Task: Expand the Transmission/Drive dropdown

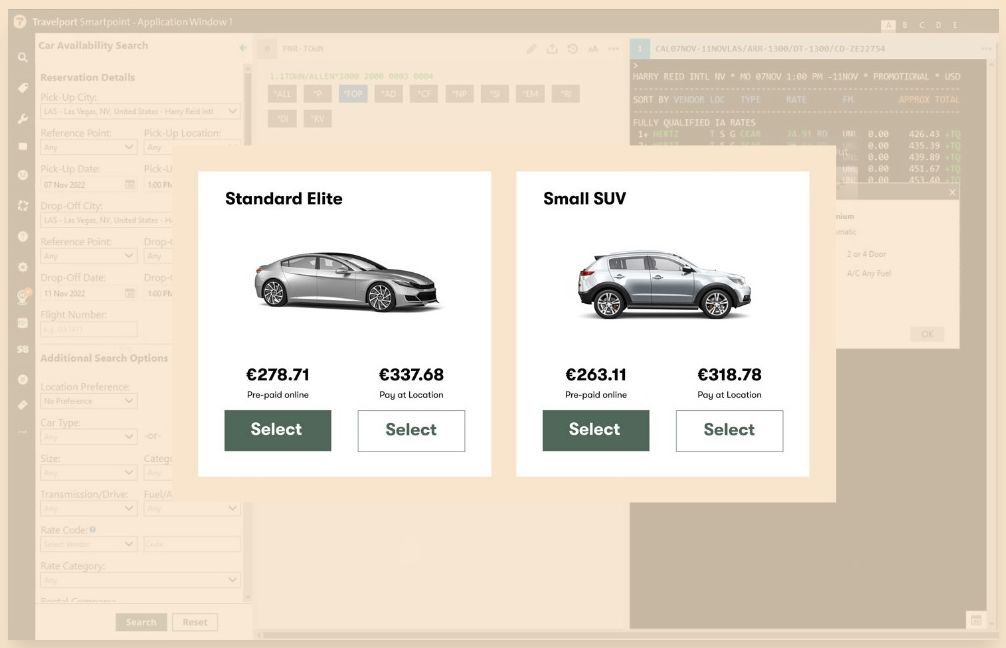Action: [89, 509]
